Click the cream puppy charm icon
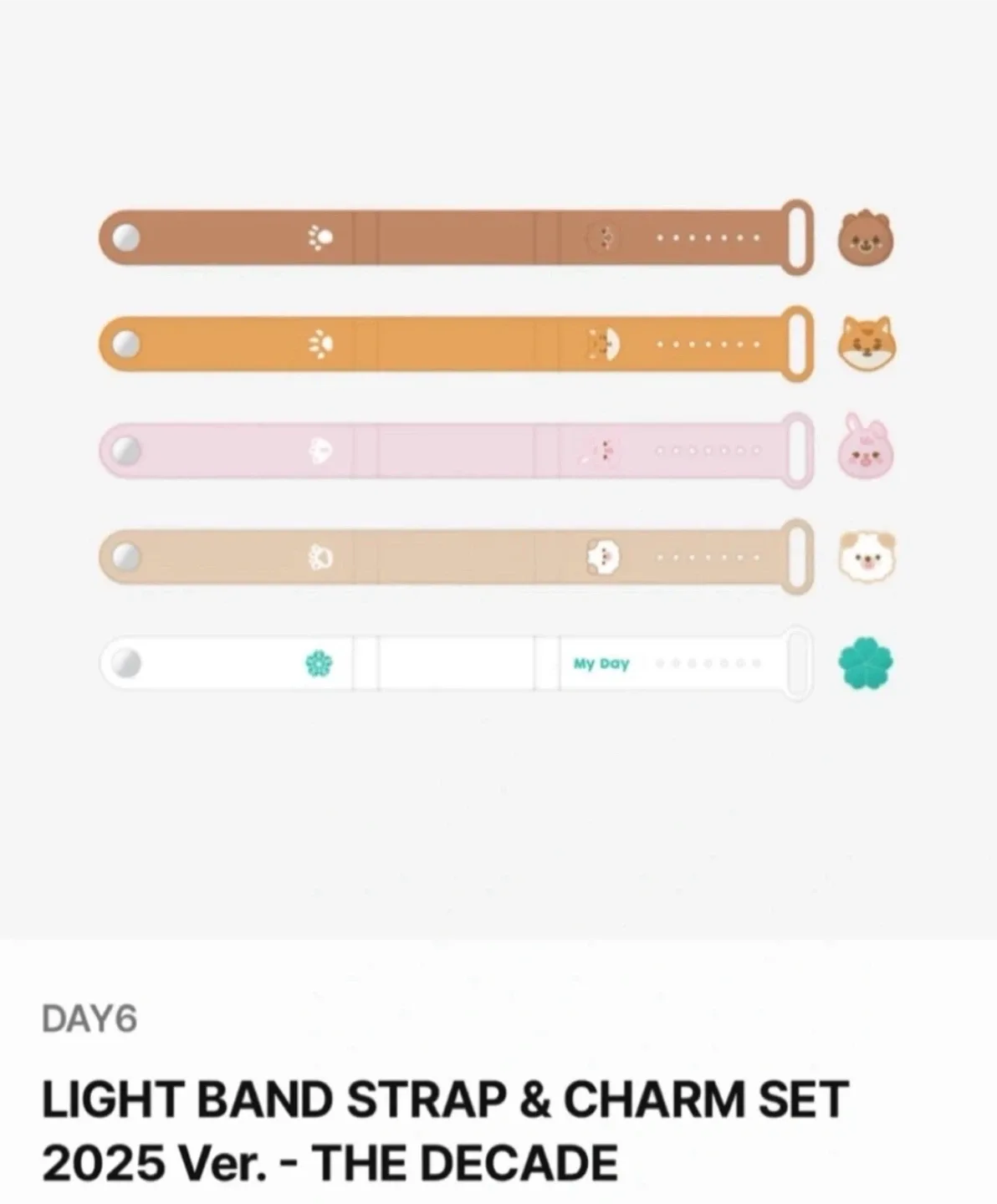The height and width of the screenshot is (1204, 997). click(866, 556)
